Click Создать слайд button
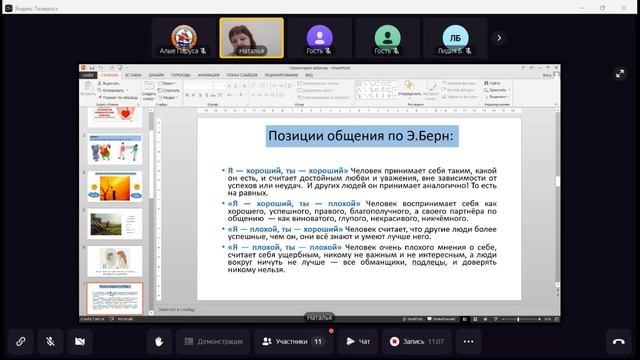This screenshot has height=360, width=640. pyautogui.click(x=149, y=91)
